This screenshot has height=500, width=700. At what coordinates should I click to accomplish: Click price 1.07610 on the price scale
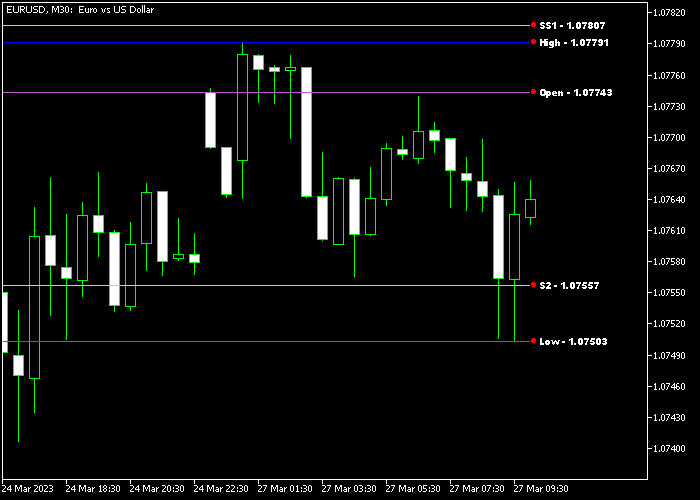click(669, 230)
